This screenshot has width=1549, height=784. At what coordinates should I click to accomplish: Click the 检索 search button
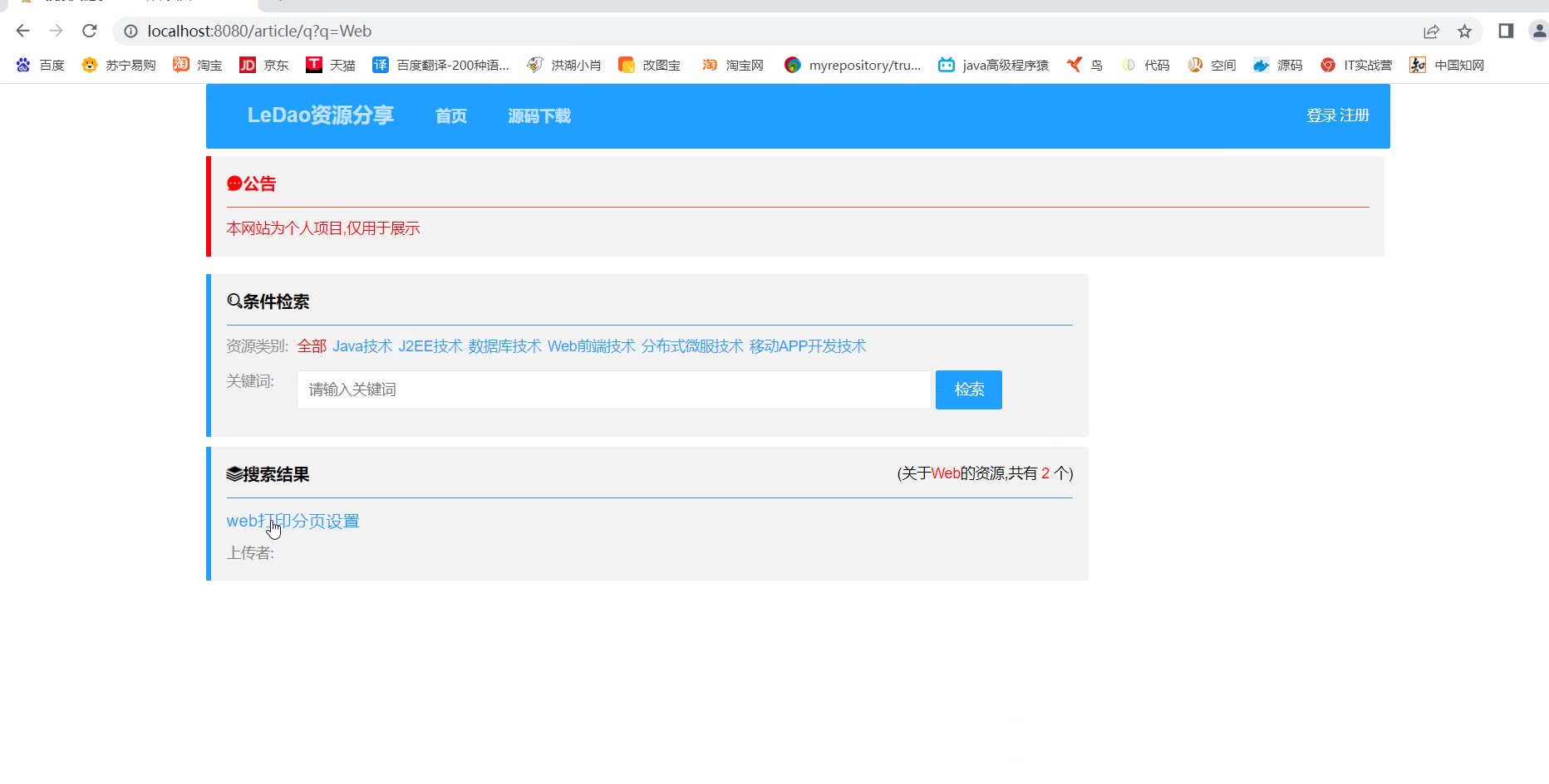969,390
